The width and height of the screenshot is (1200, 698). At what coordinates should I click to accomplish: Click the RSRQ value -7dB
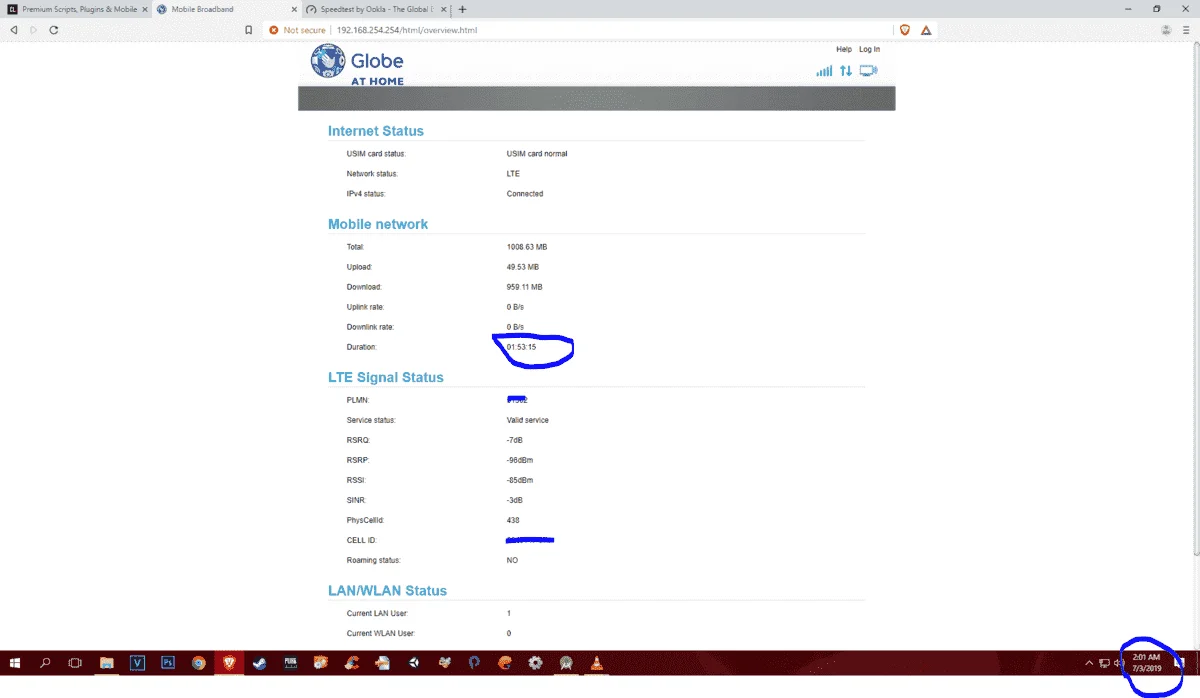tap(516, 440)
